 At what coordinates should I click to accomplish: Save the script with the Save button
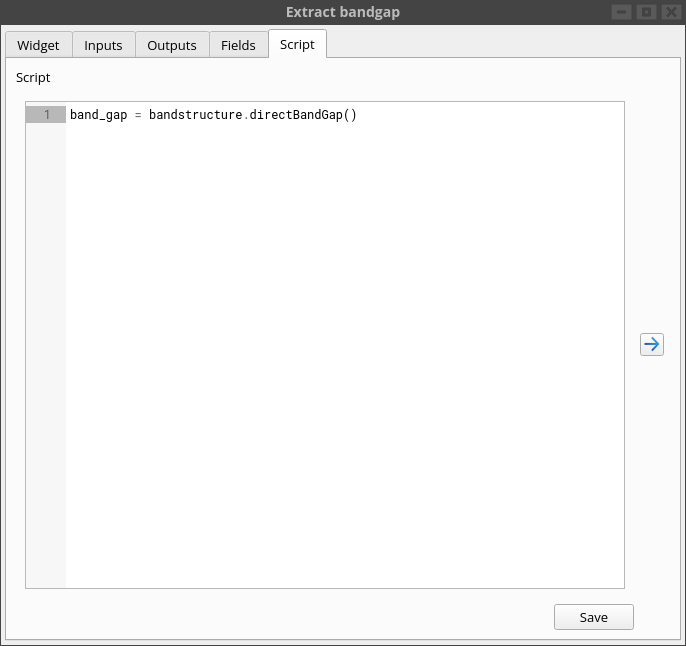click(x=594, y=617)
